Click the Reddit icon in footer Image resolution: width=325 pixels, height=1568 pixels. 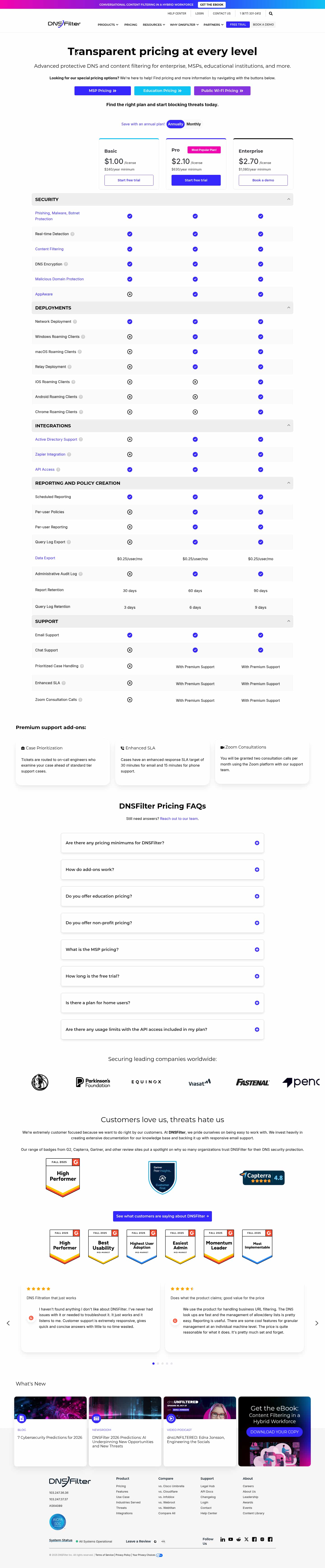[239, 1539]
